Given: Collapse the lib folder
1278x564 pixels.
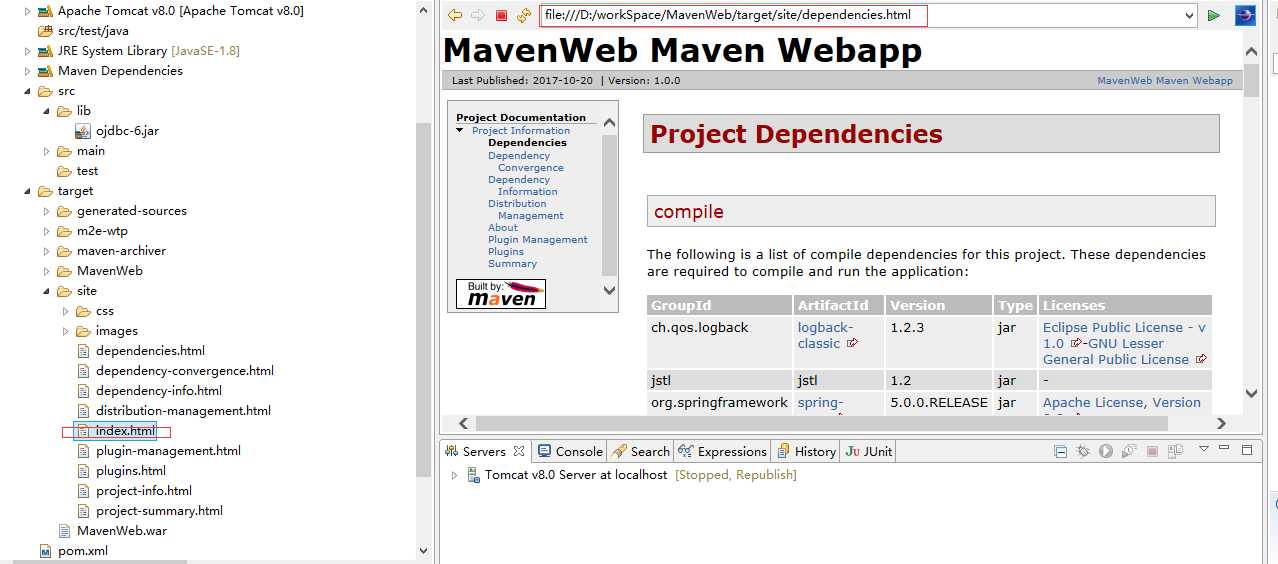Looking at the screenshot, I should (x=47, y=111).
